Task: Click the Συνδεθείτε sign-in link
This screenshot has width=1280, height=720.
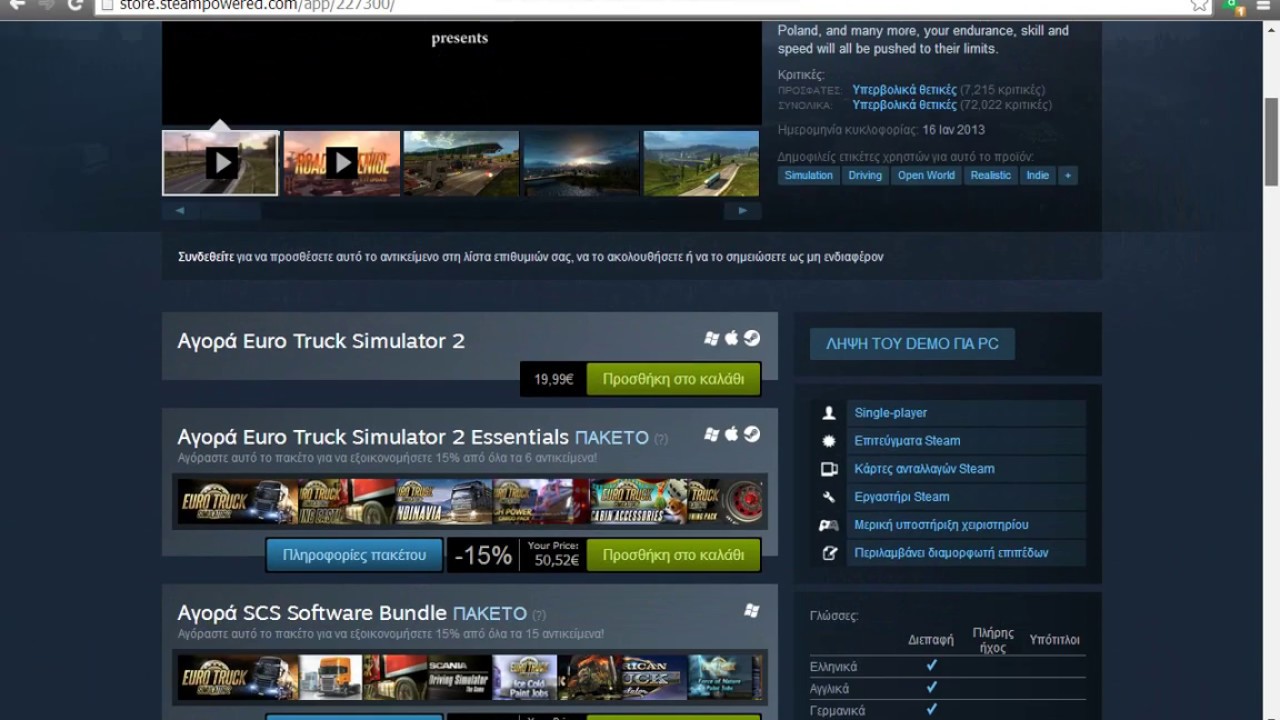Action: tap(207, 257)
